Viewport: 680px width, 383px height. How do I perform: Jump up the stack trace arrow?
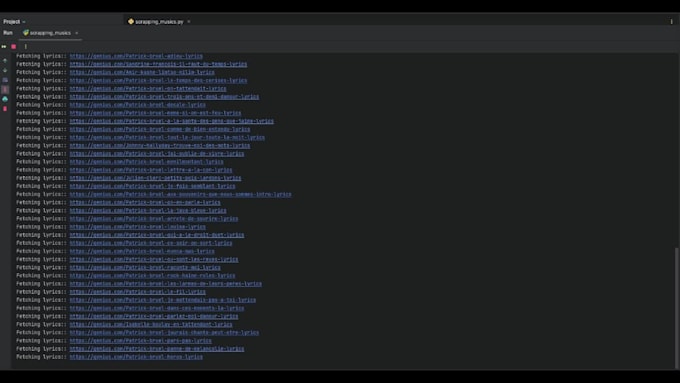pyautogui.click(x=5, y=61)
